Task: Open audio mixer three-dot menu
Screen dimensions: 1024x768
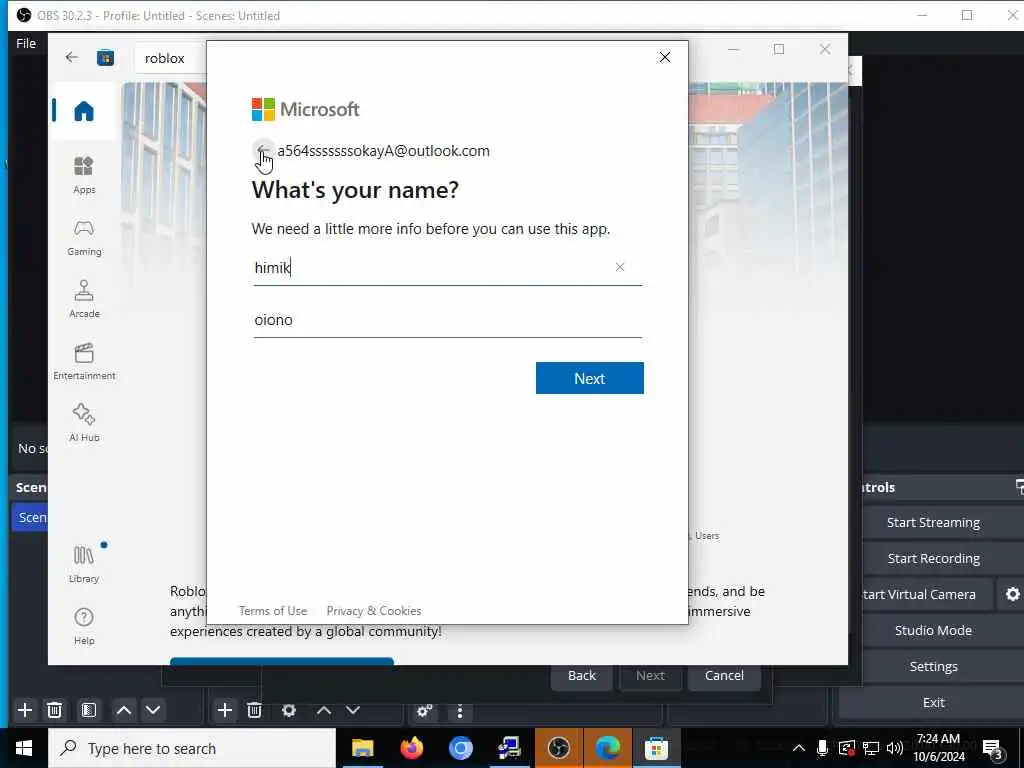Action: pos(460,711)
